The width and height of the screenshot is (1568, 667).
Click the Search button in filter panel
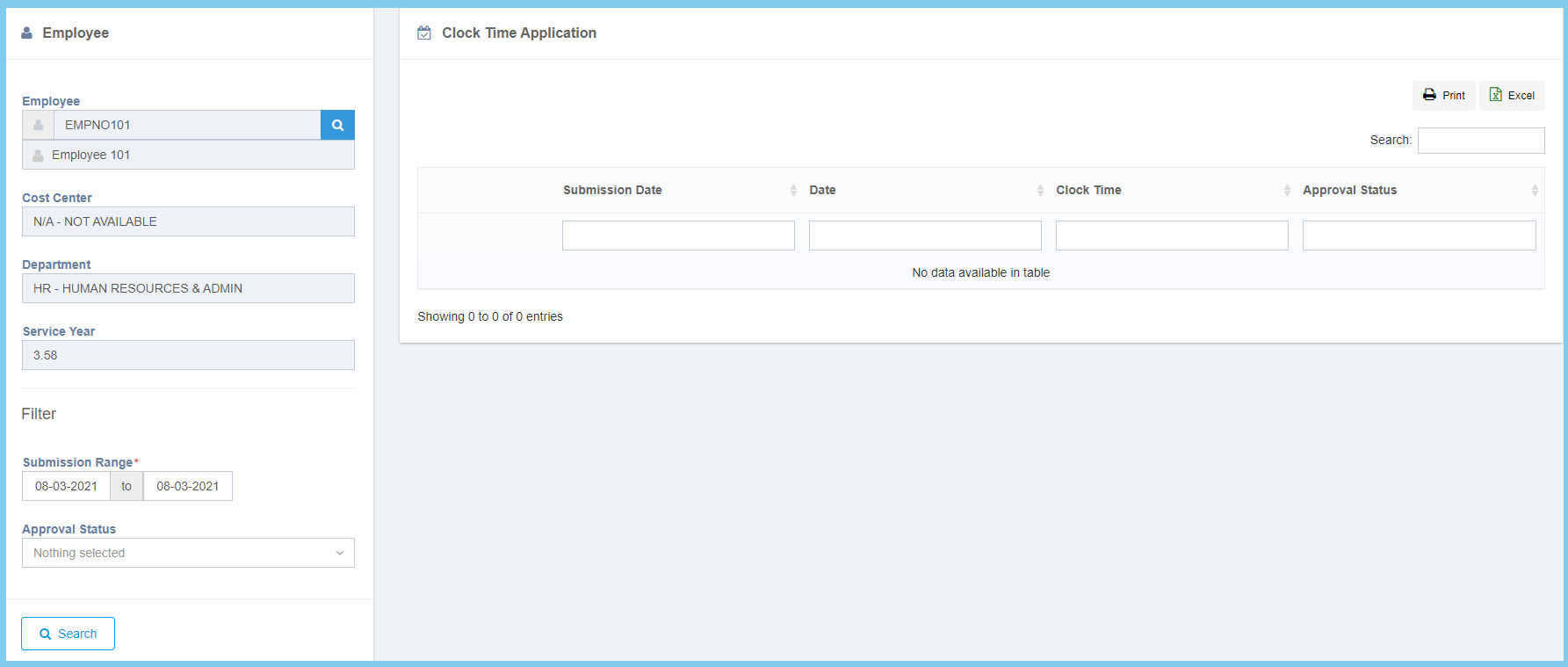click(x=68, y=634)
